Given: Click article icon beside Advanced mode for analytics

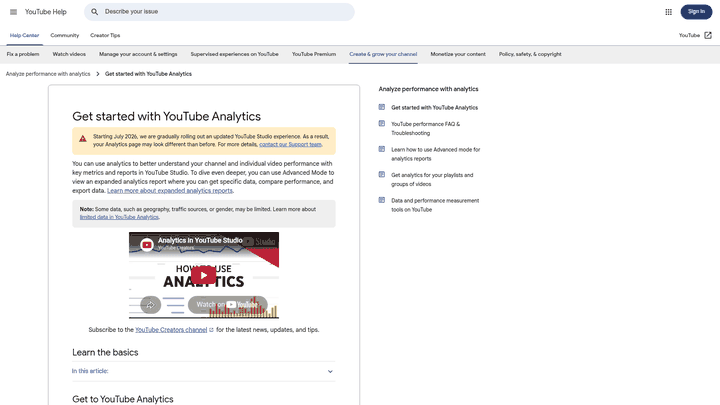Looking at the screenshot, I should click(382, 149).
